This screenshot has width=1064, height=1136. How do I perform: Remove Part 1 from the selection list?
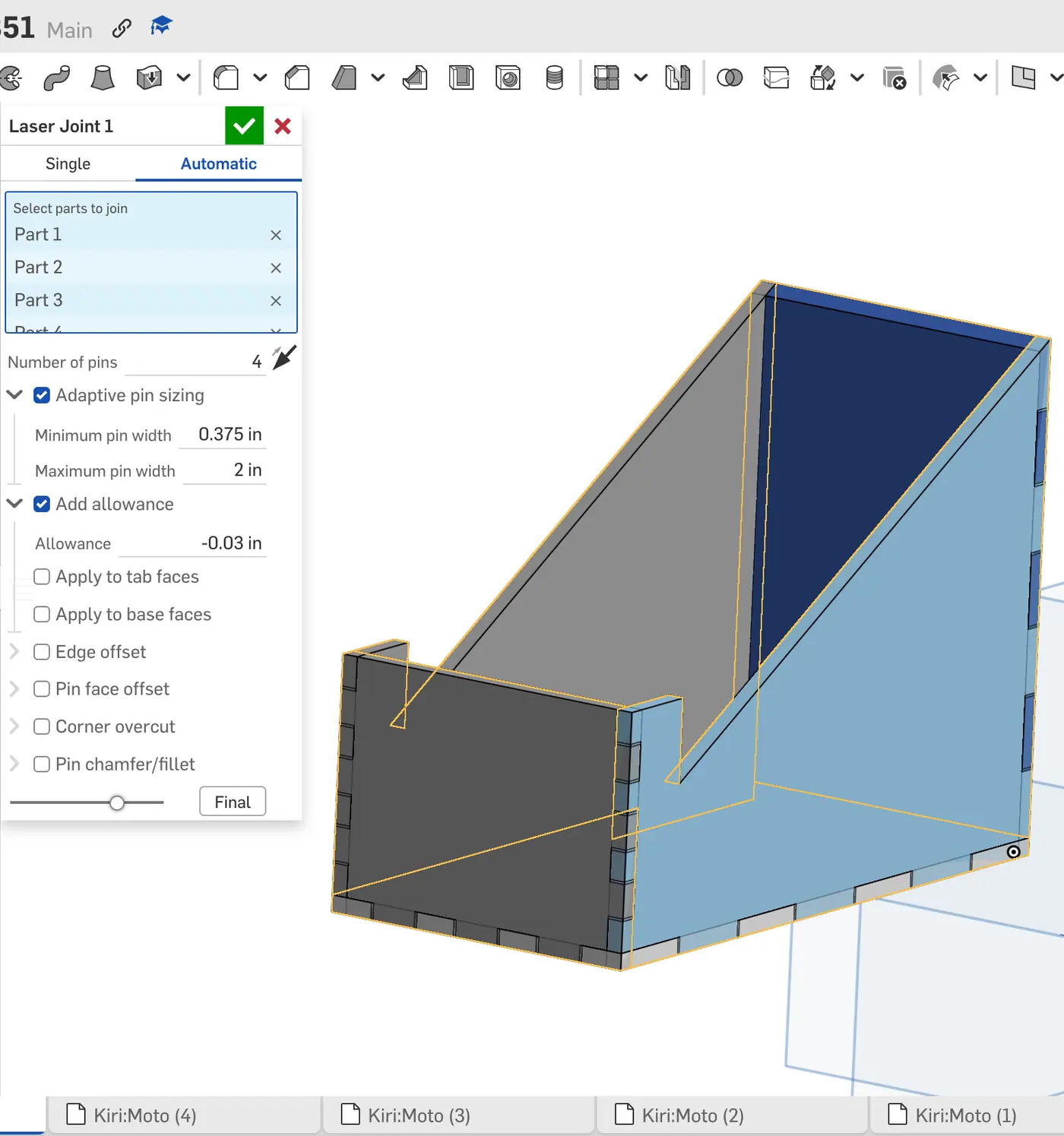[x=276, y=236]
